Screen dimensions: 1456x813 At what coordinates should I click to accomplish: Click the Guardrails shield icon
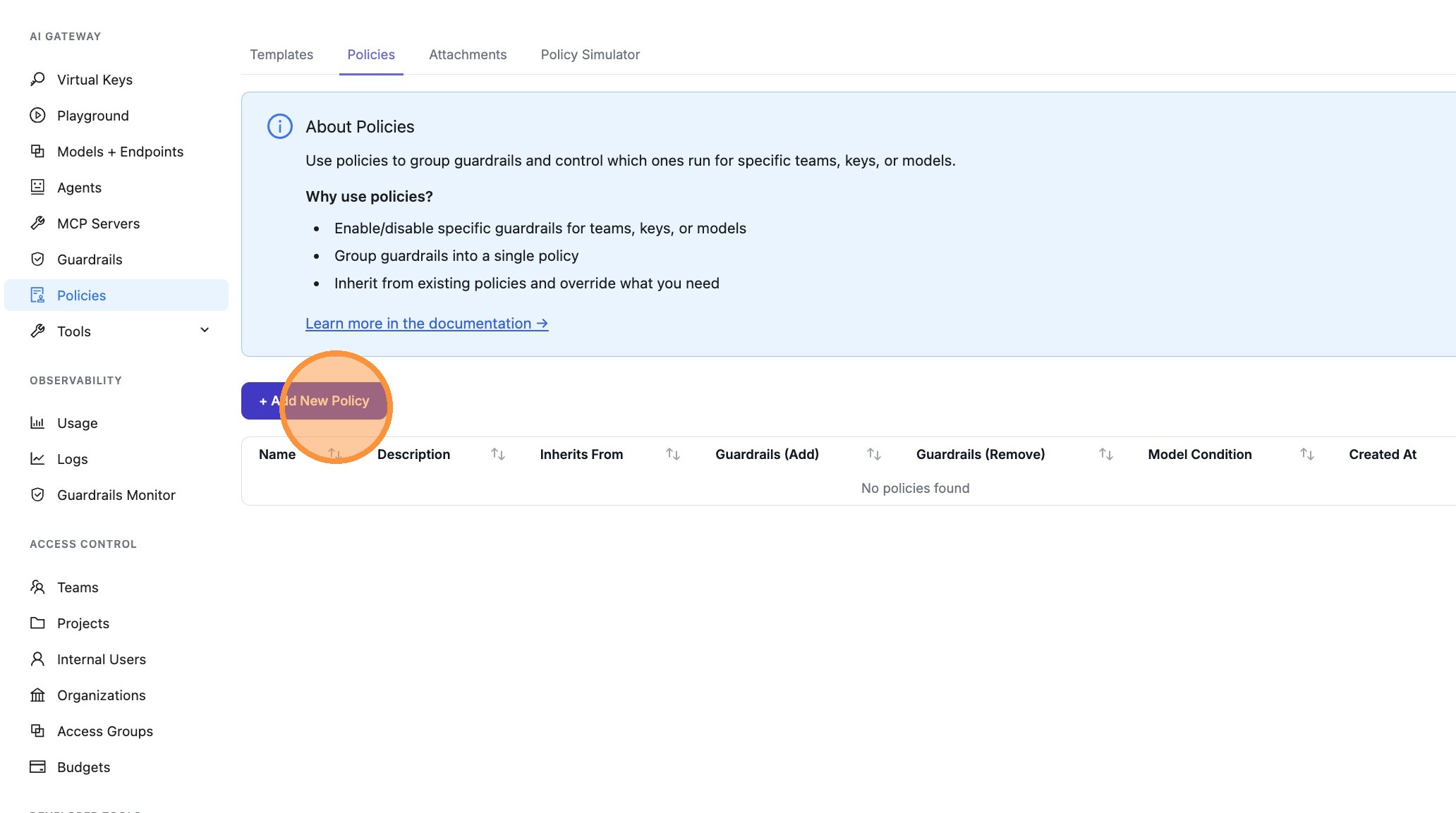point(37,259)
